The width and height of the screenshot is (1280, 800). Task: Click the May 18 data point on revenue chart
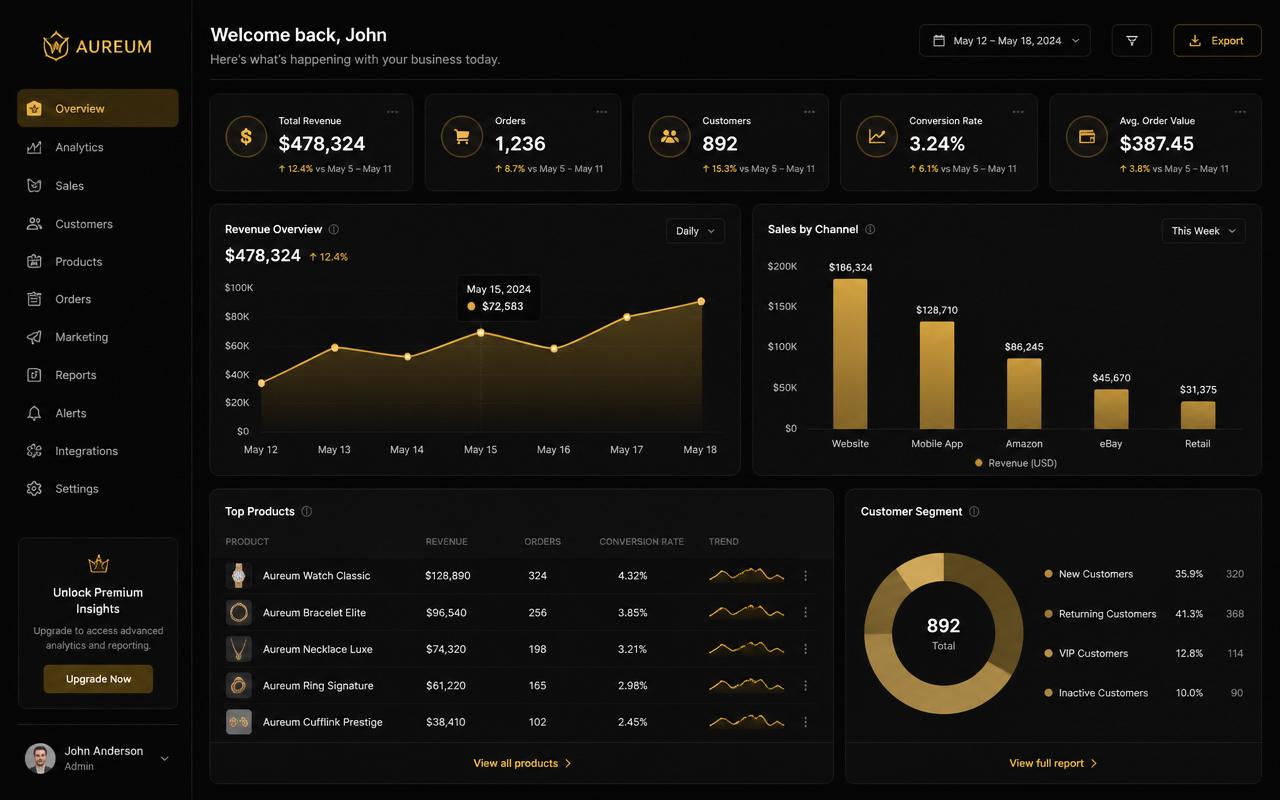pos(701,301)
